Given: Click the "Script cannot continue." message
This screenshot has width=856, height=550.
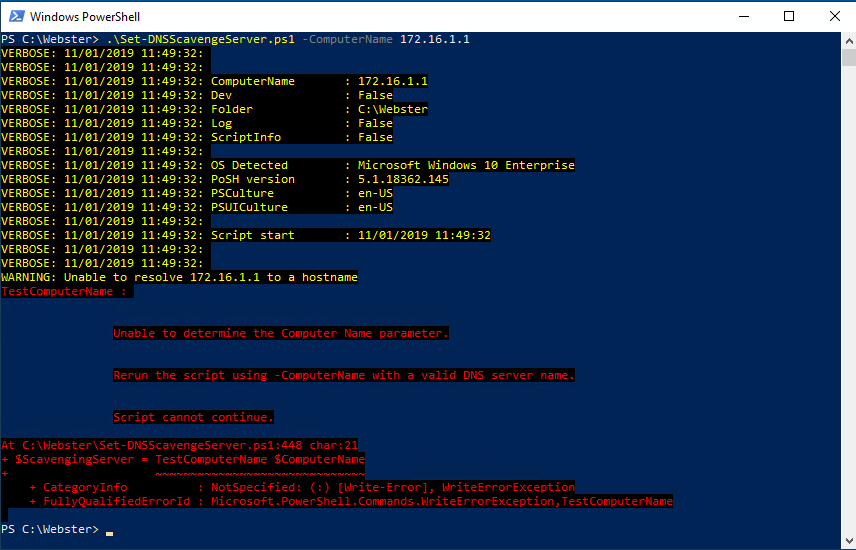Looking at the screenshot, I should [193, 417].
